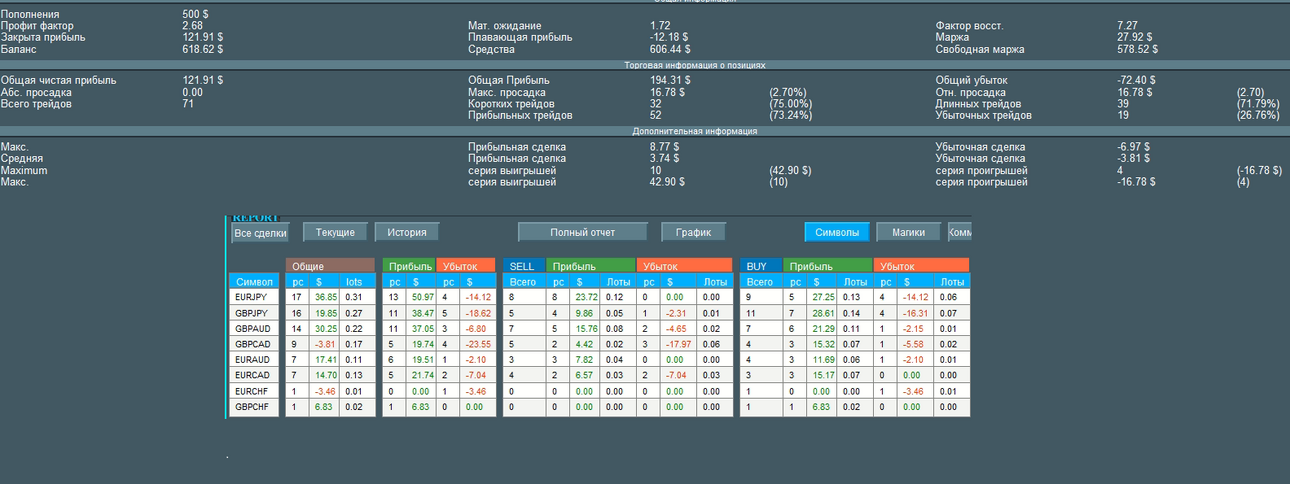Select the GBPJPY symbol row

(x=255, y=313)
